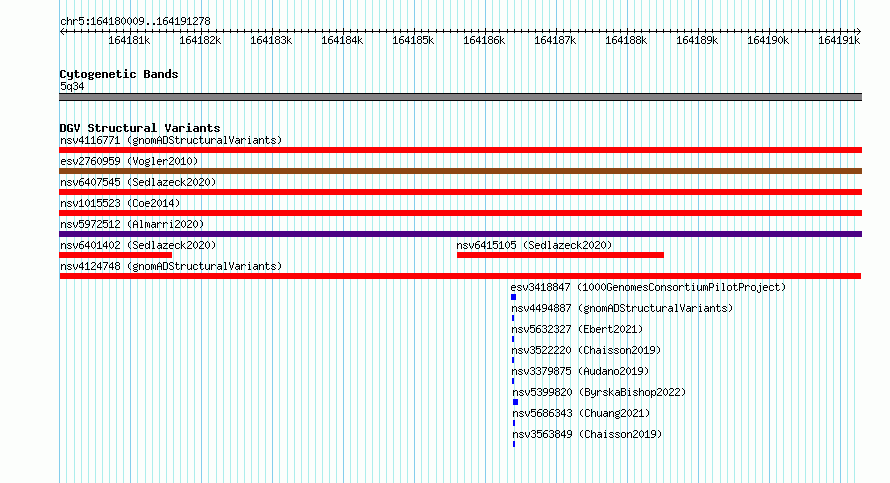Open the nsv3379875 Audano2019 variant label

point(580,371)
